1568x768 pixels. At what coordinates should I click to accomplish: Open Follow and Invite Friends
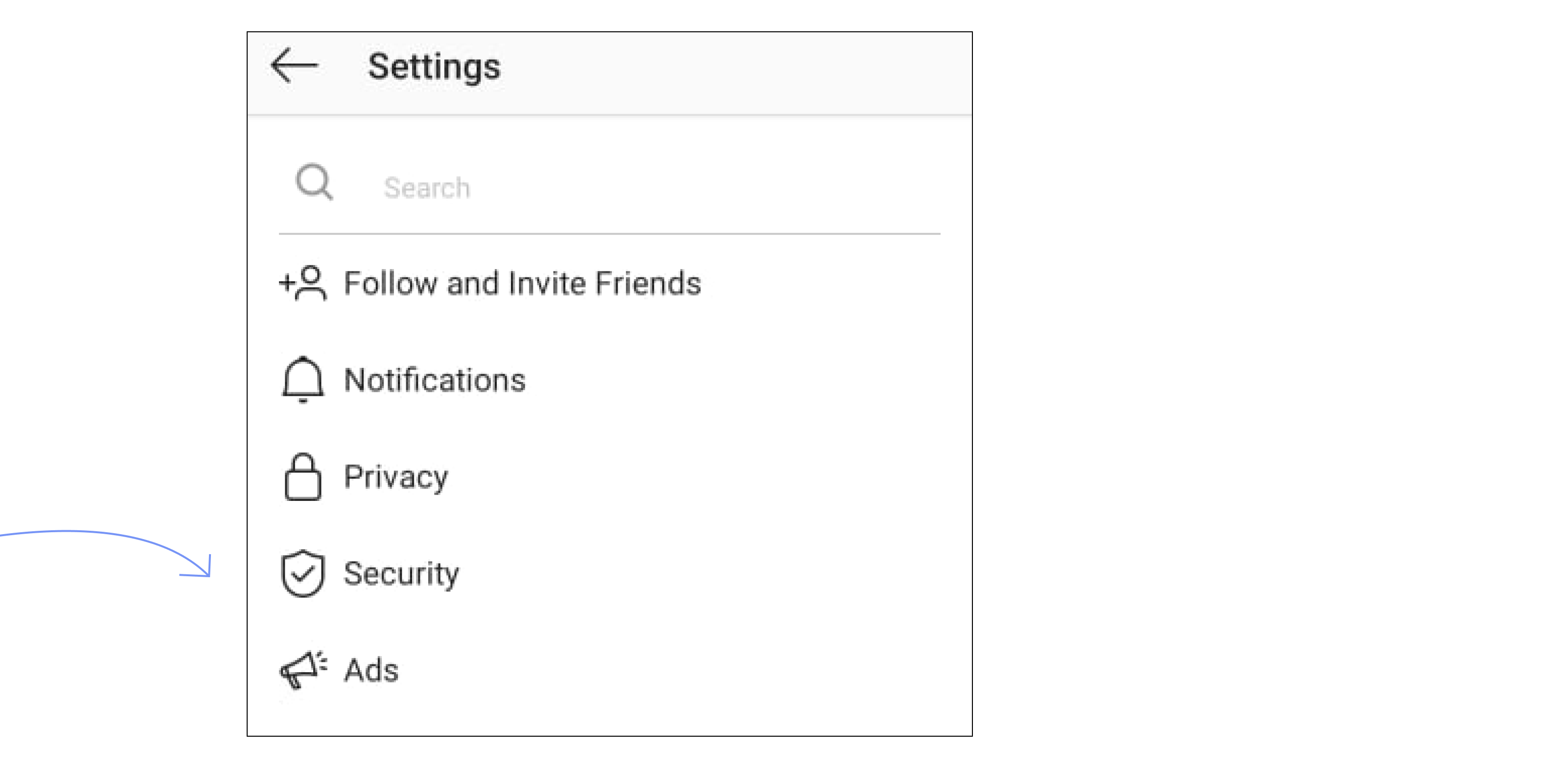609,283
